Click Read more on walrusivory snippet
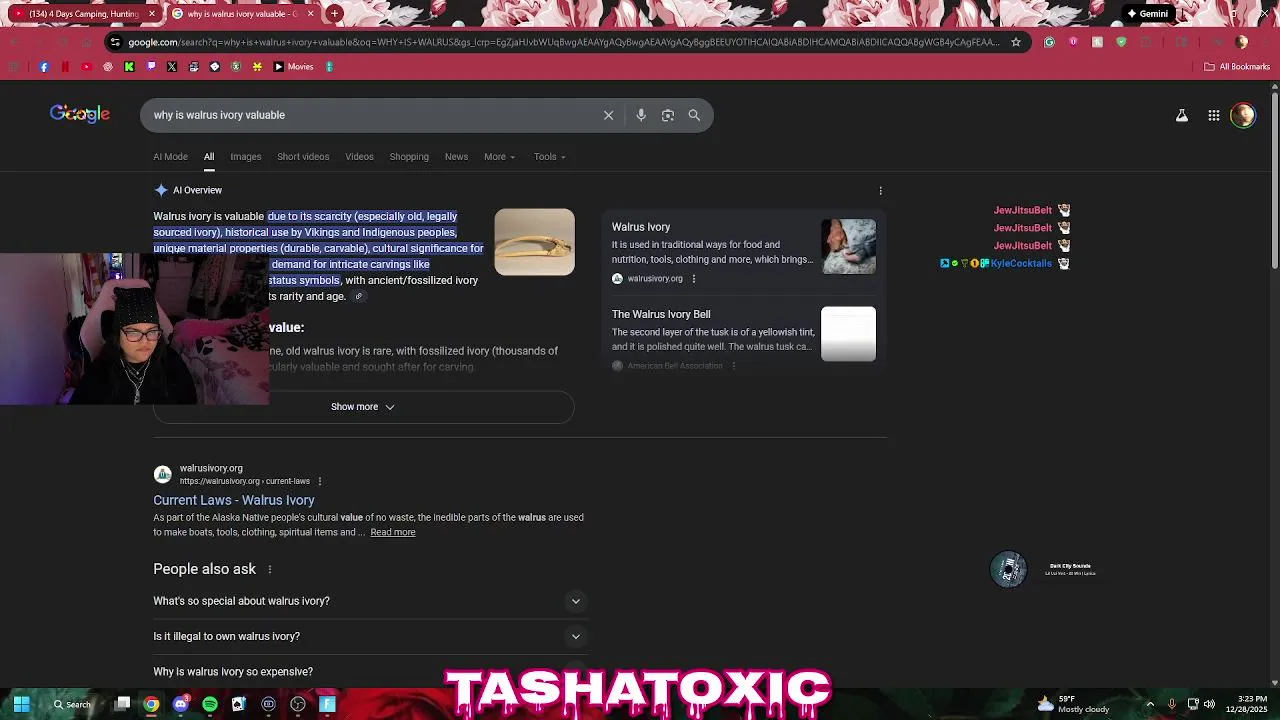 tap(393, 533)
